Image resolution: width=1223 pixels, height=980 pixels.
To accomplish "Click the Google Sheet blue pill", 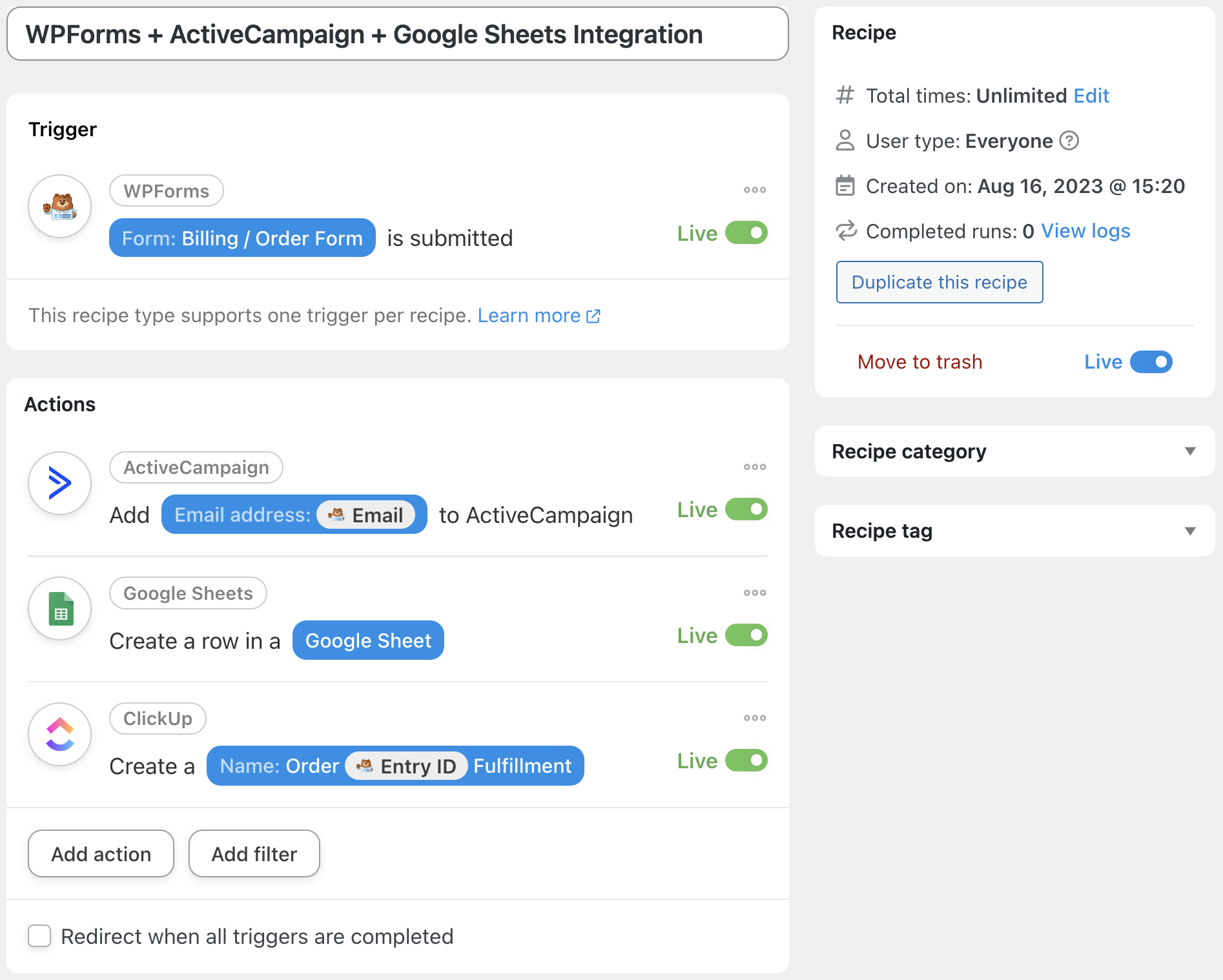I will (x=368, y=640).
